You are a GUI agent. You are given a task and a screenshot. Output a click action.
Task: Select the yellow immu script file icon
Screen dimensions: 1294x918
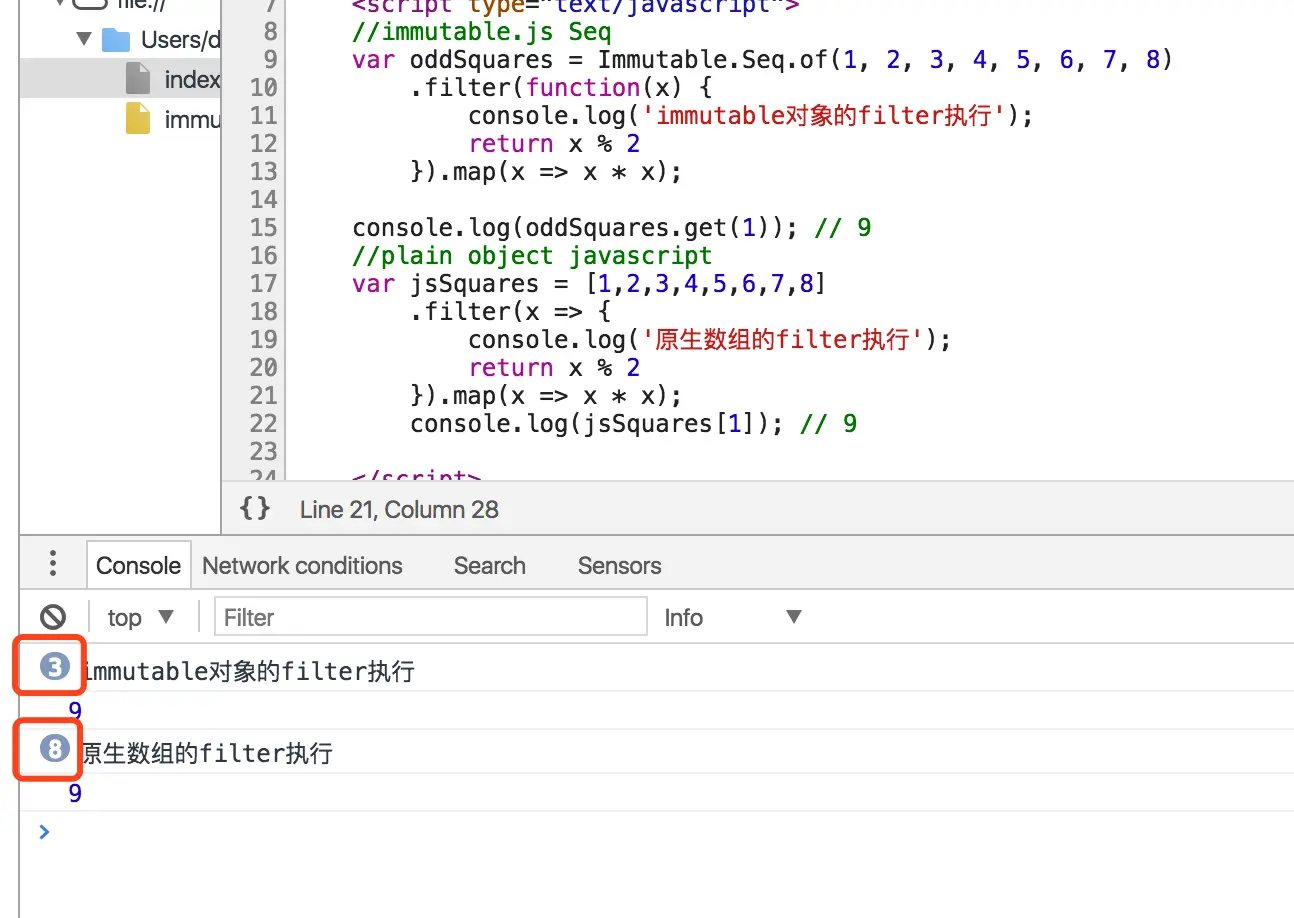[x=138, y=119]
